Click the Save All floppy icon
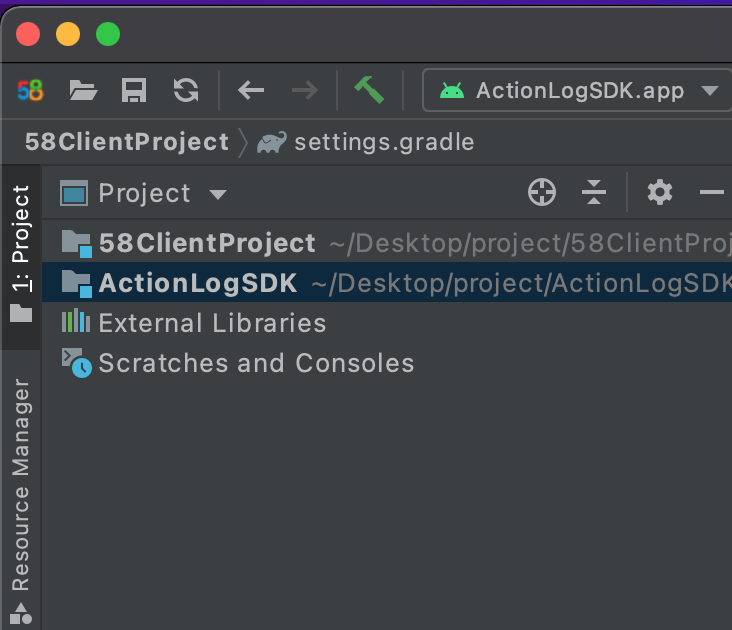Image resolution: width=732 pixels, height=630 pixels. 134,91
